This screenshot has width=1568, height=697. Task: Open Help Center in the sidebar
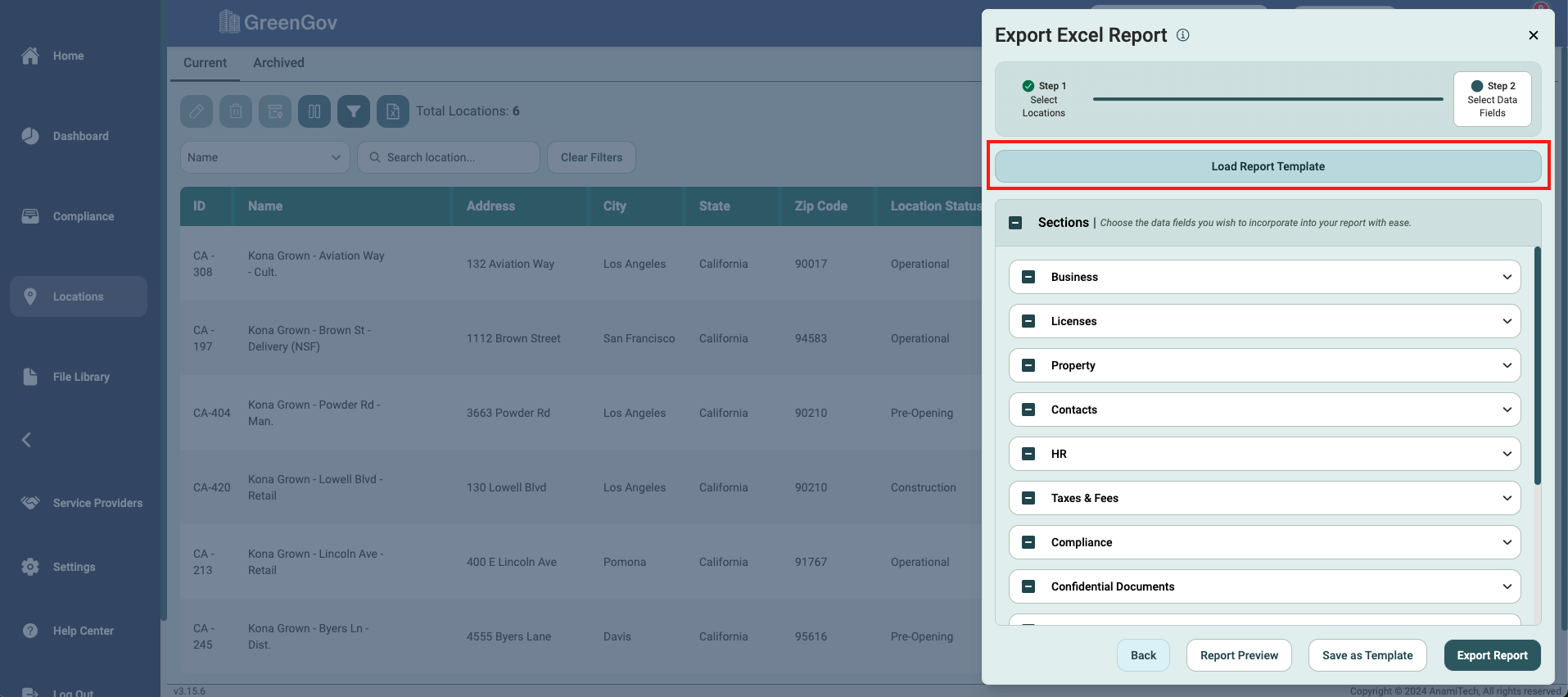click(83, 631)
